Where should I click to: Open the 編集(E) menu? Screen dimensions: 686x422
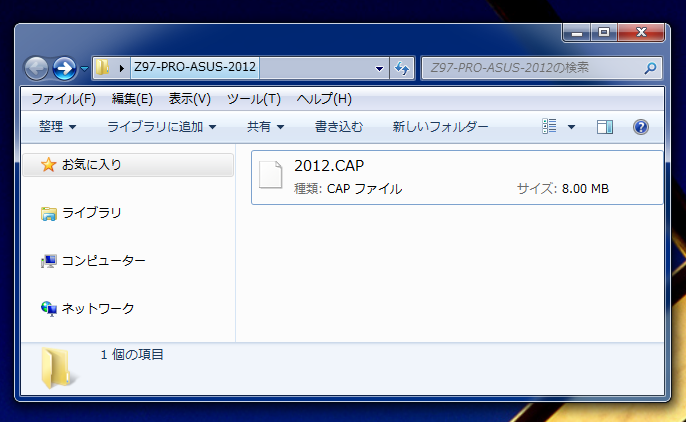click(x=132, y=99)
